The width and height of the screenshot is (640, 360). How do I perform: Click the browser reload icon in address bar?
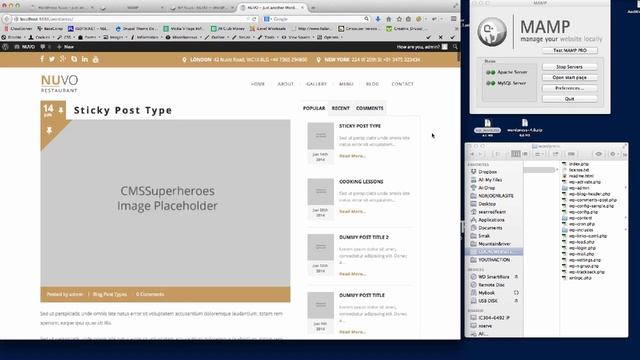click(254, 19)
